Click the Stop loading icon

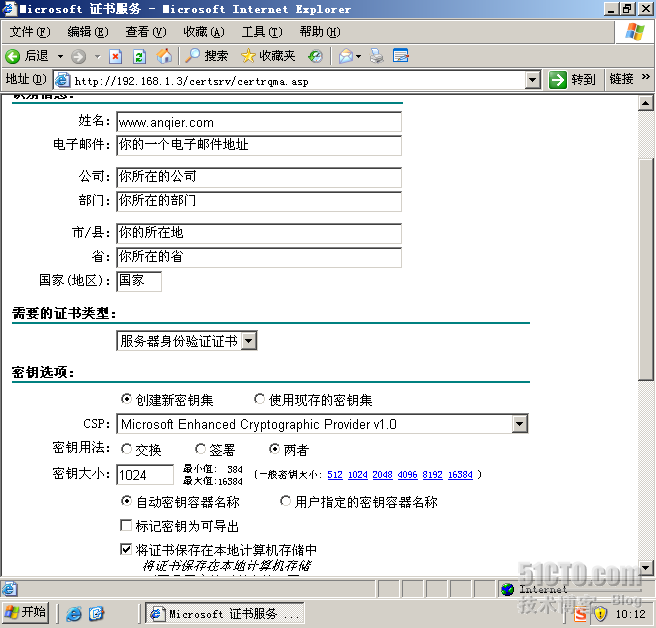pyautogui.click(x=115, y=56)
